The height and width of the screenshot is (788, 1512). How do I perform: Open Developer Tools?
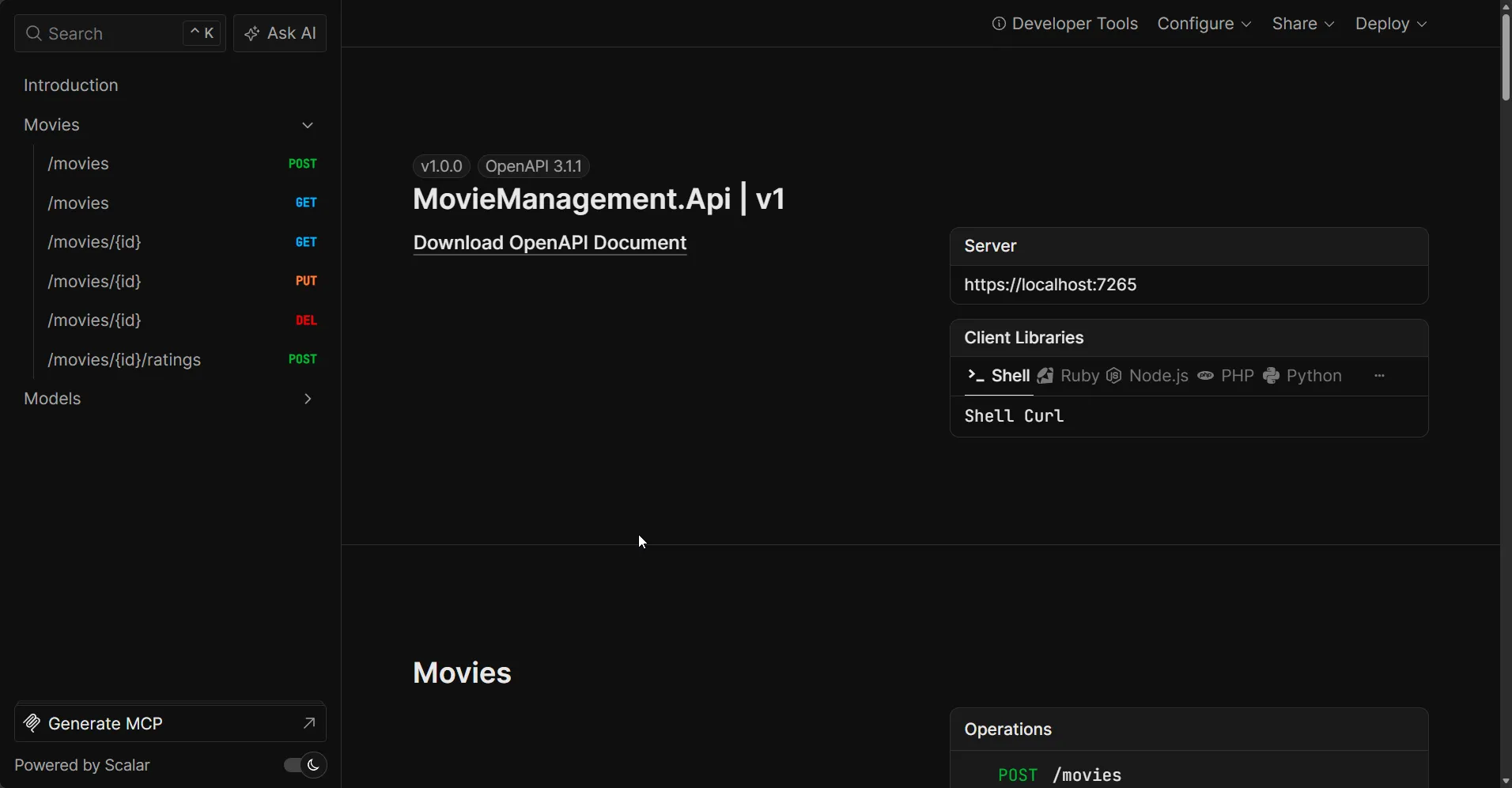coord(1064,24)
